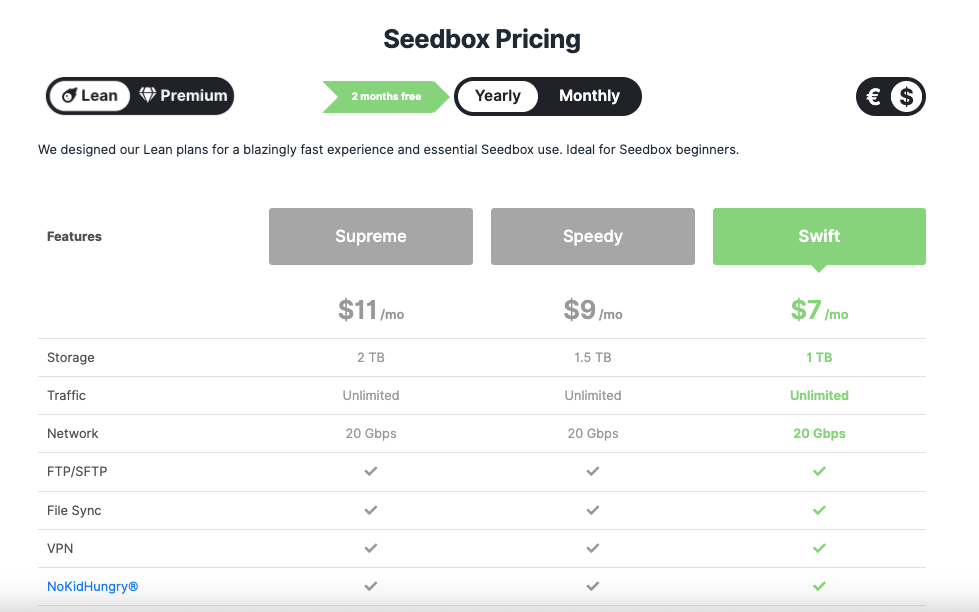Click the Premium diamond icon
This screenshot has height=612, width=979.
tap(147, 94)
